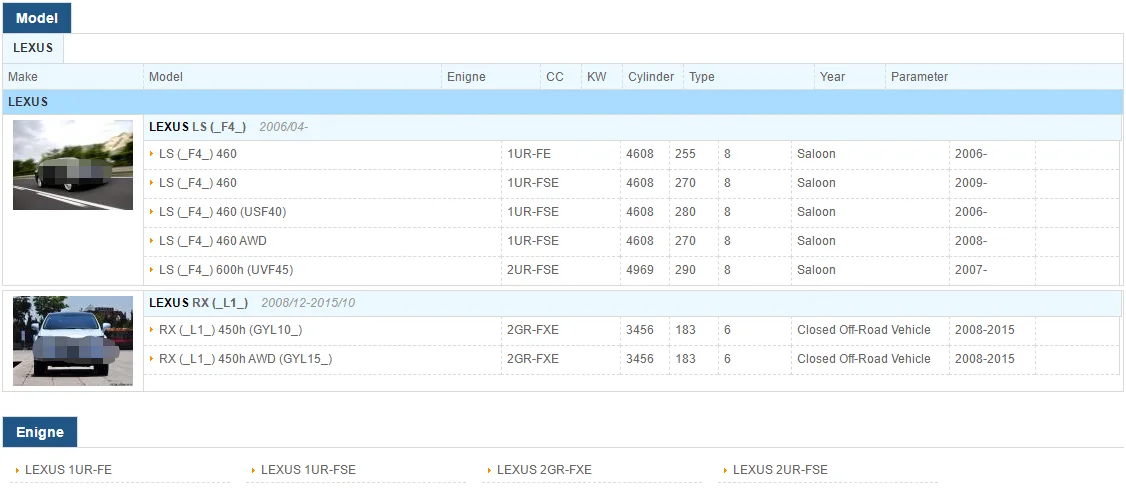This screenshot has width=1126, height=488.
Task: Click the 290 KW value
Action: click(685, 270)
